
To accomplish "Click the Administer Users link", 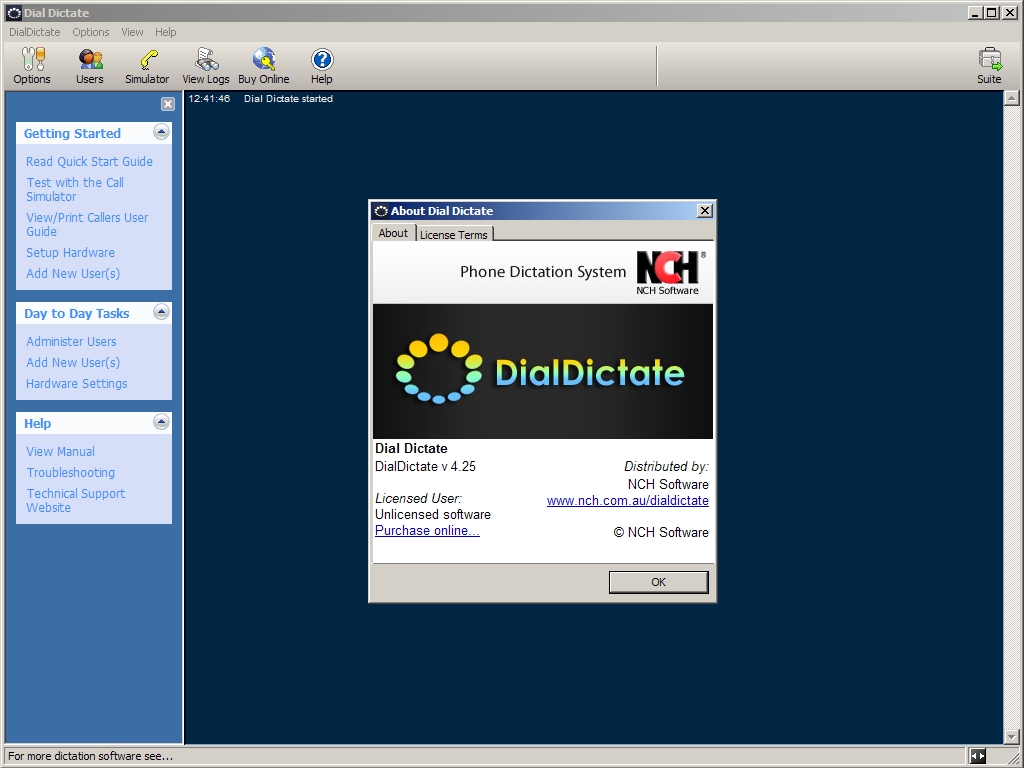I will coord(71,342).
